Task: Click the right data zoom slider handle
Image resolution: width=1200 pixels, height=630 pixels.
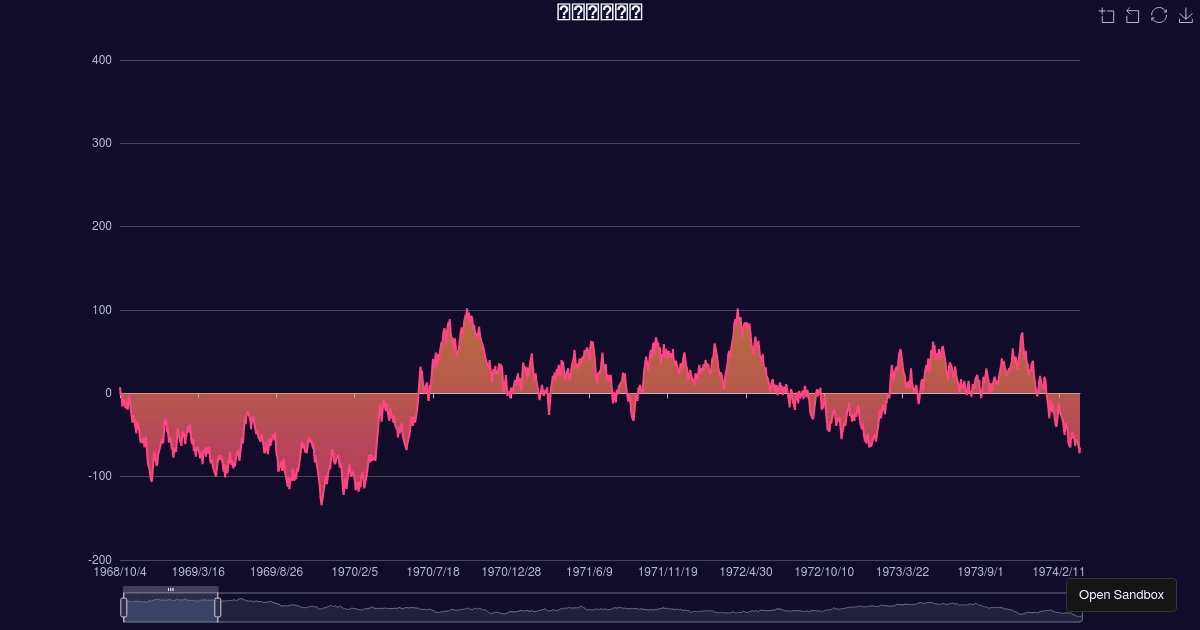Action: [x=218, y=607]
